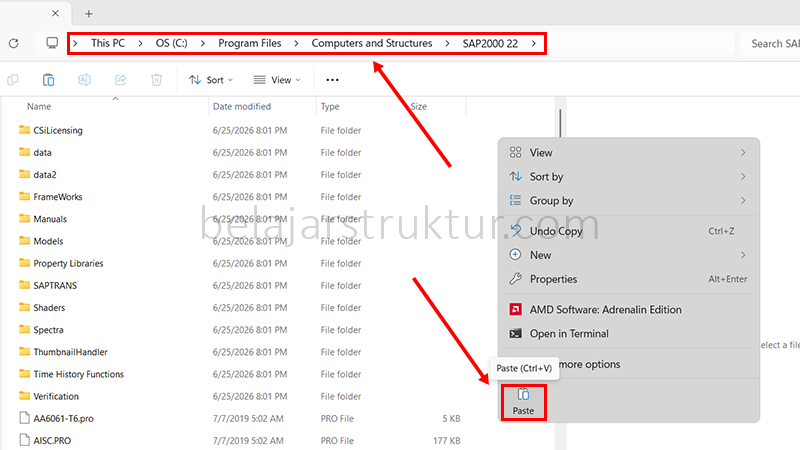800x450 pixels.
Task: Expand chevron after OS (C:) breadcrumb
Action: click(x=203, y=43)
